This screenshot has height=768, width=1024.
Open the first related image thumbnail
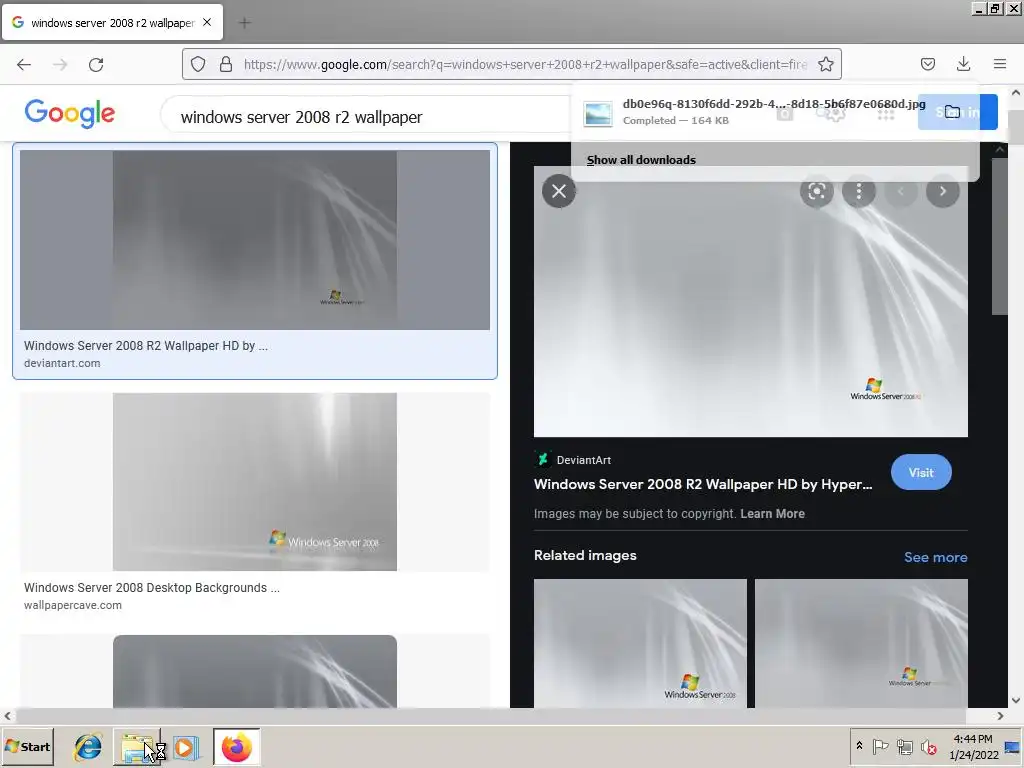pyautogui.click(x=640, y=643)
